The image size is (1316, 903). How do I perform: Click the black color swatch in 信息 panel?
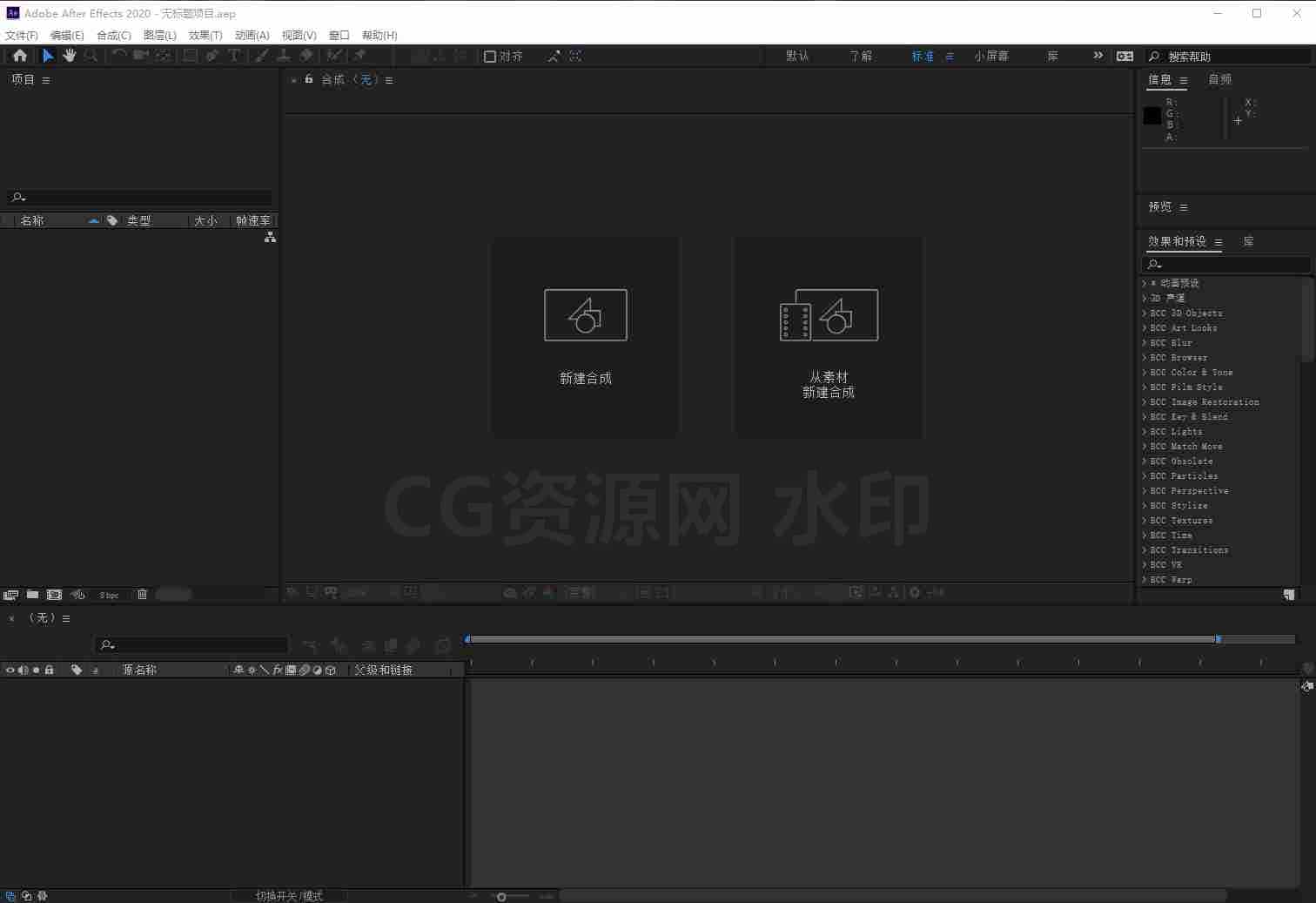1152,115
